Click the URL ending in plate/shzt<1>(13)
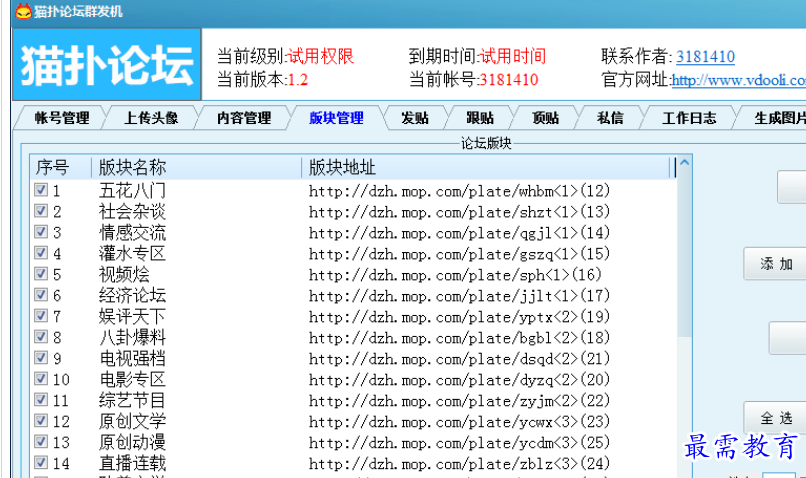806x478 pixels. click(459, 212)
